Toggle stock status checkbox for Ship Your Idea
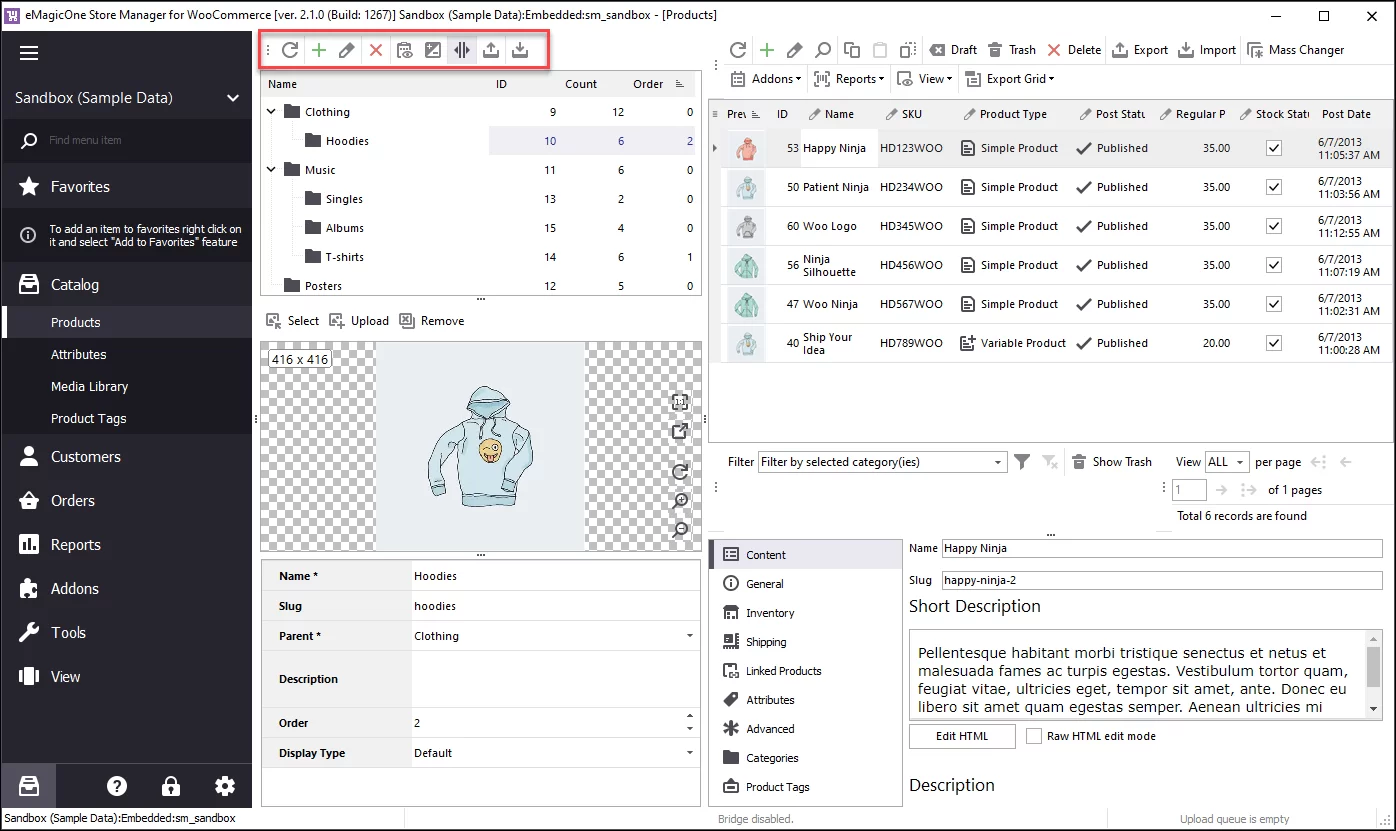 click(x=1273, y=343)
